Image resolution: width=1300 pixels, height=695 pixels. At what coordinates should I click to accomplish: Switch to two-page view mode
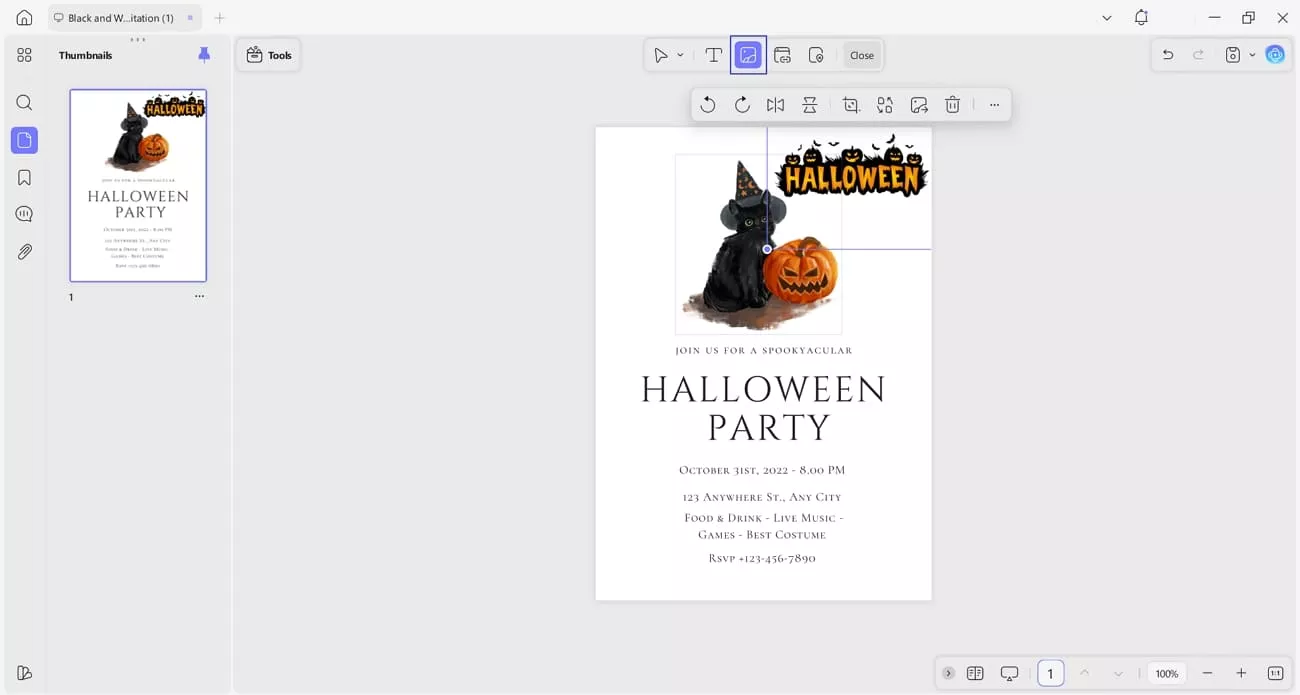pos(975,673)
